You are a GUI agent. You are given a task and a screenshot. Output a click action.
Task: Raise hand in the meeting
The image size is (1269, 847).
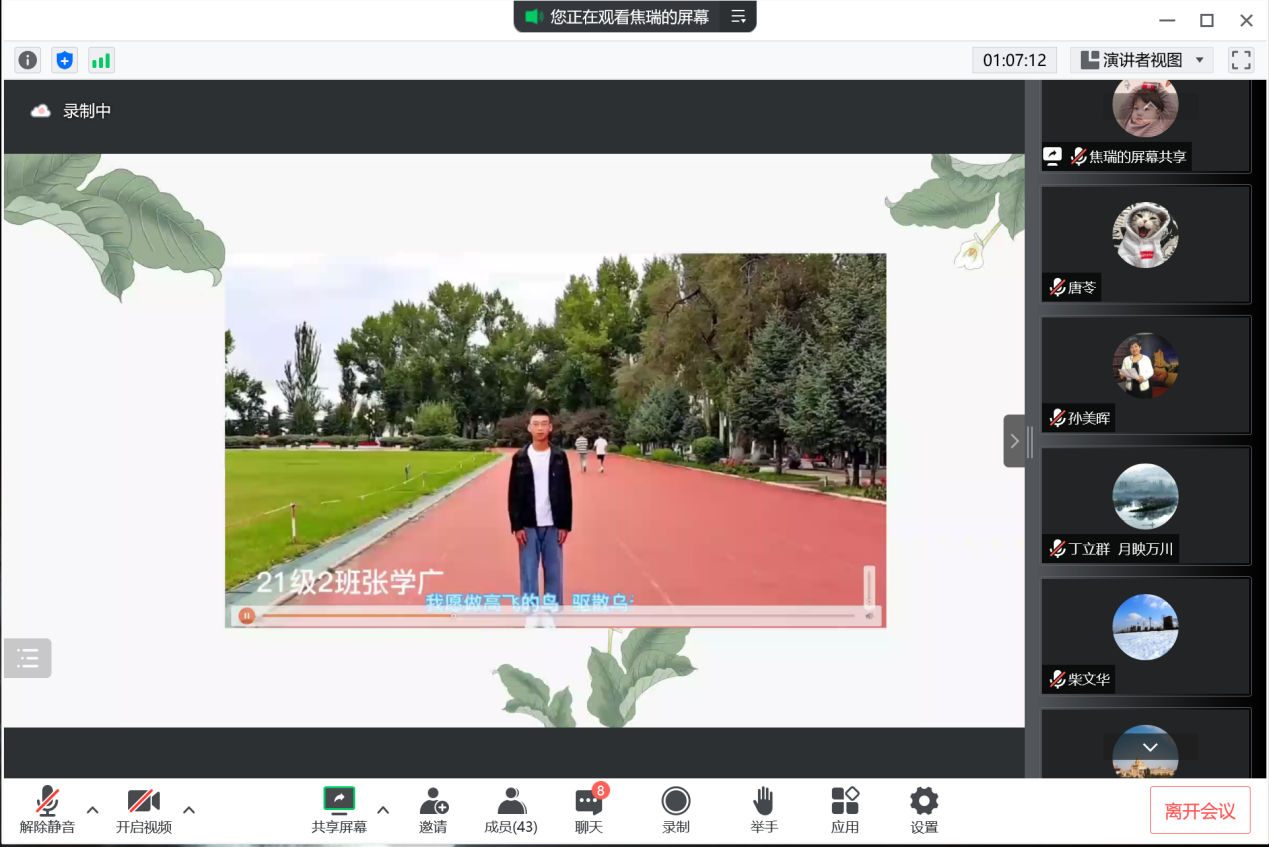pos(764,810)
